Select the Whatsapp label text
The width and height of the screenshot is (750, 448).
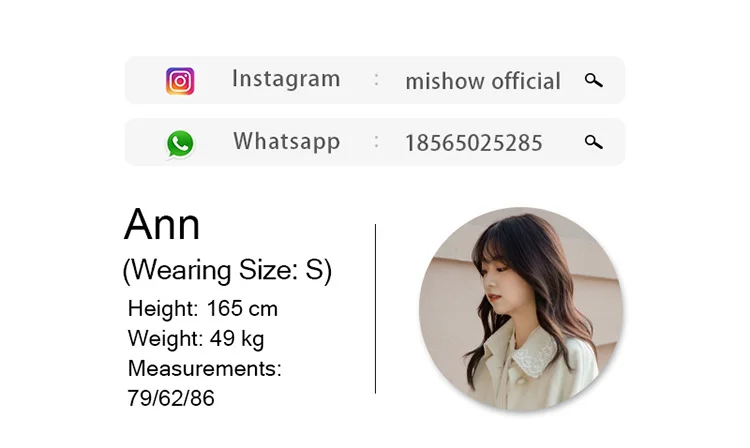[x=287, y=142]
